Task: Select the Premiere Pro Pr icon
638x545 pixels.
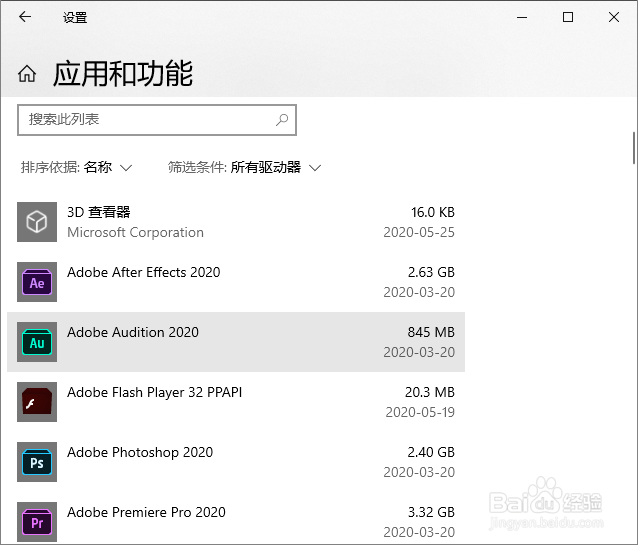Action: click(x=37, y=522)
